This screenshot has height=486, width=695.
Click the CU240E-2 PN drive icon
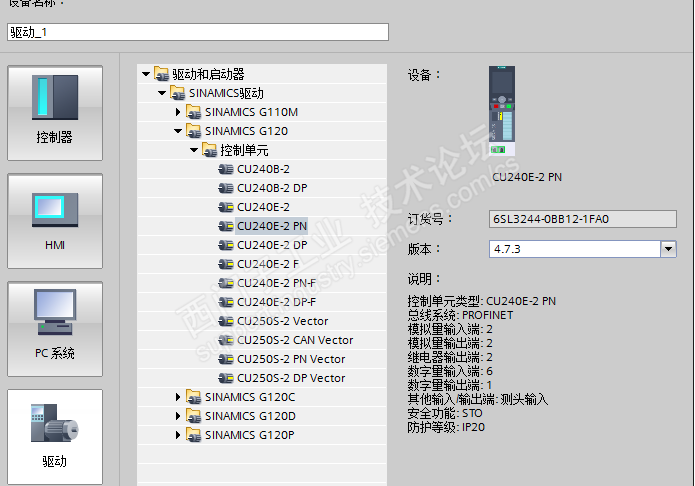click(226, 226)
